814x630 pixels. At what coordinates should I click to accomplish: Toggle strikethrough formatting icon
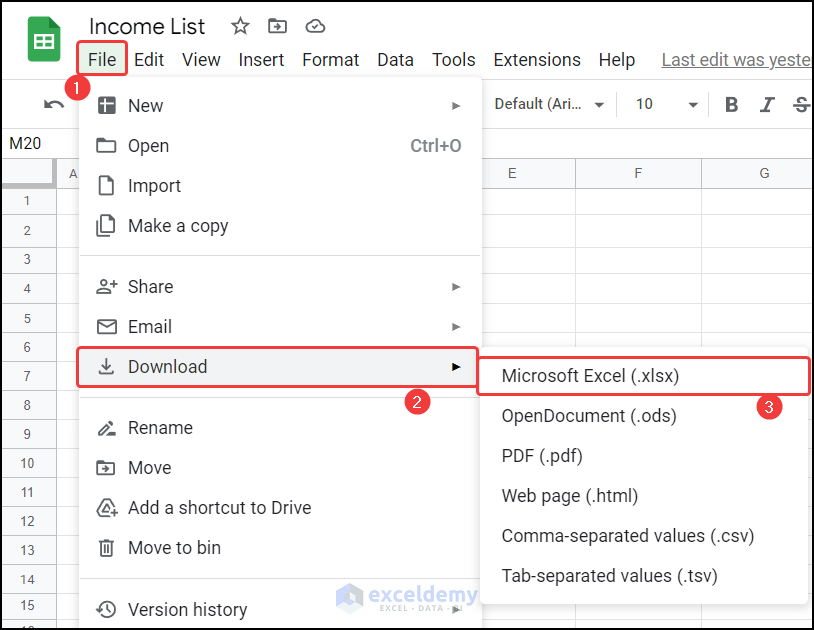[800, 104]
